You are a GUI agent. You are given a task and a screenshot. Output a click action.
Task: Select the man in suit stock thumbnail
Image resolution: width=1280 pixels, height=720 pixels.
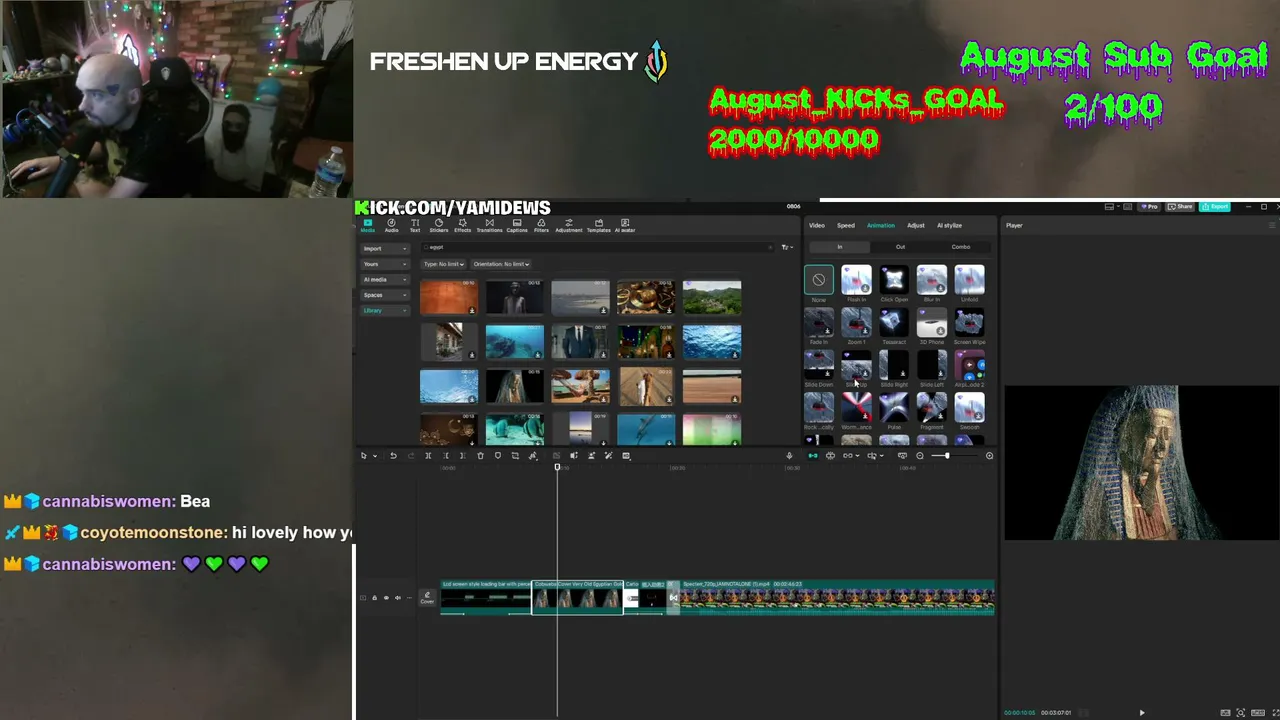[x=580, y=342]
